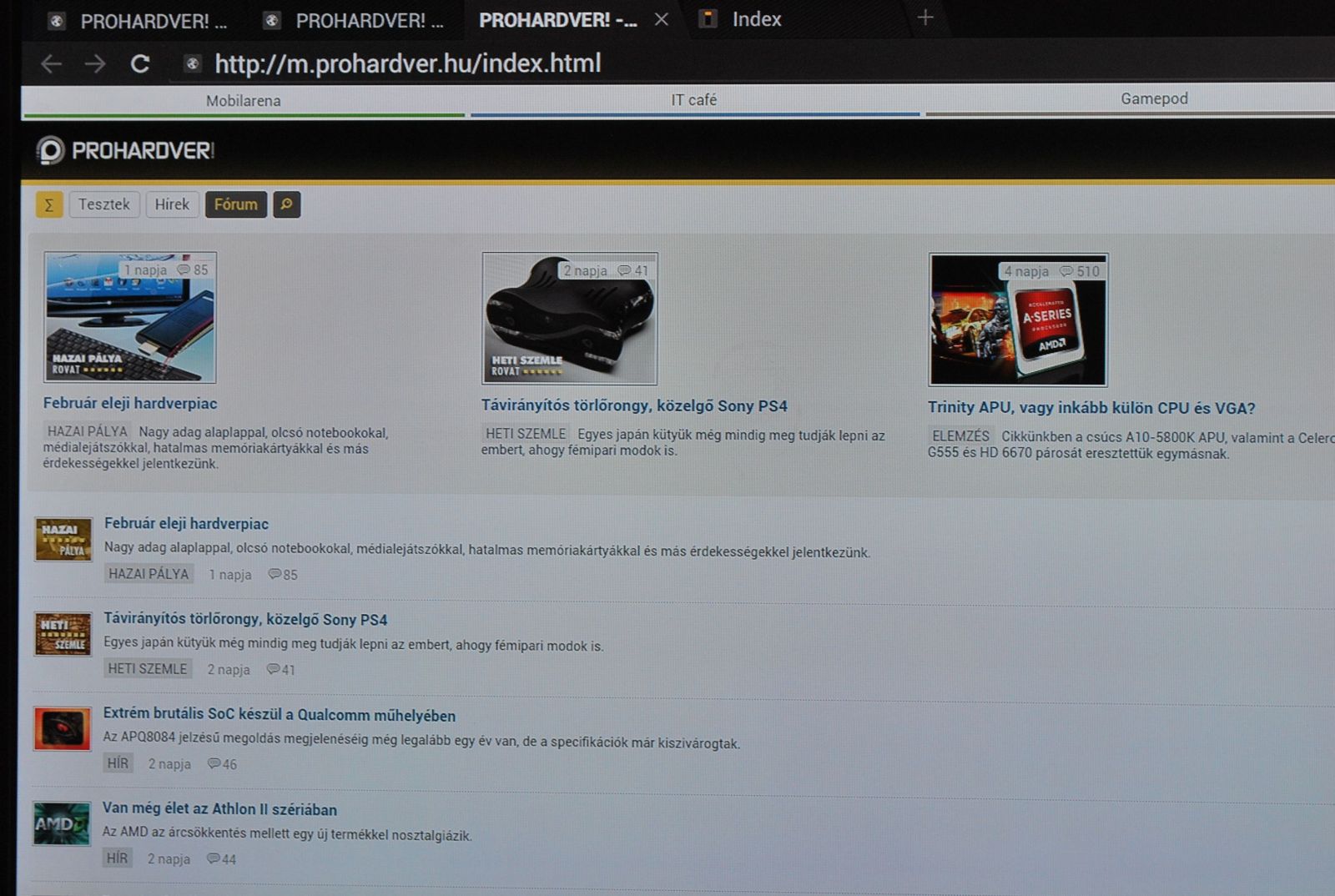Click the HAZAI PÁLYA tag in featured card
This screenshot has height=896, width=1335.
88,431
